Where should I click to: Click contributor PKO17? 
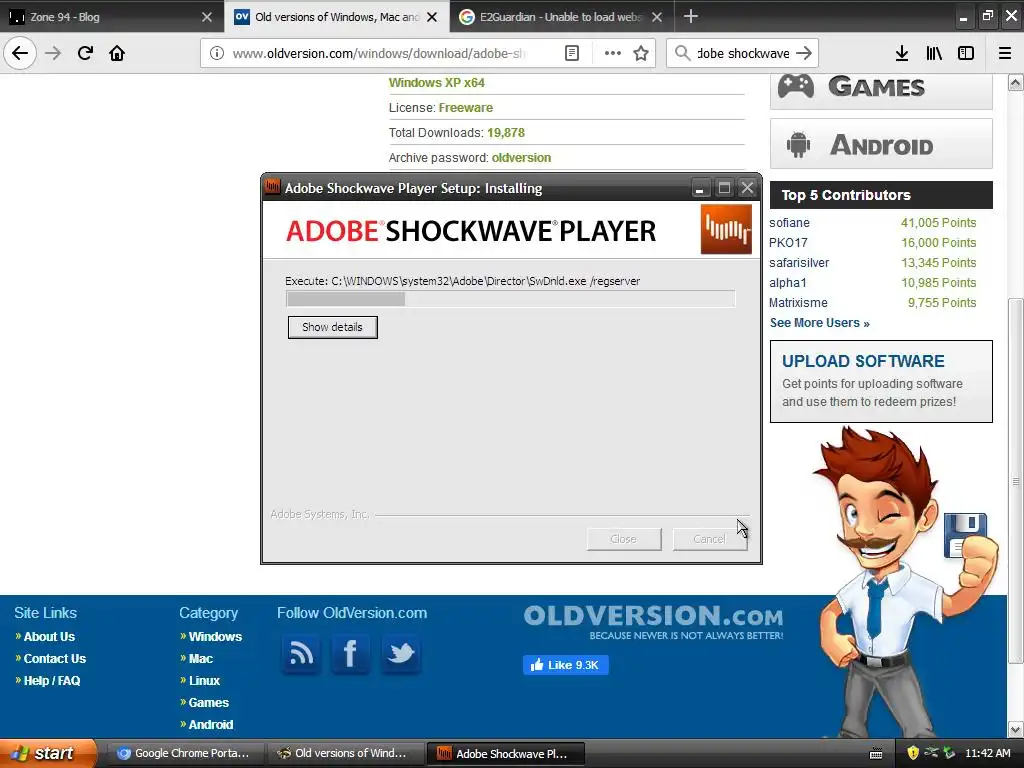point(788,243)
